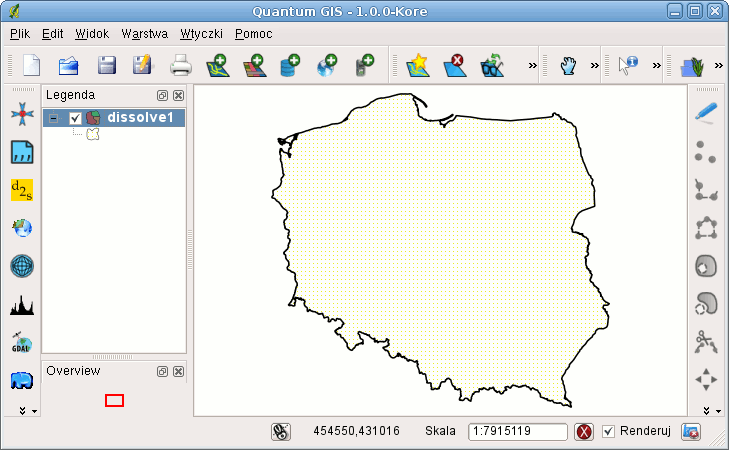The width and height of the screenshot is (729, 450).
Task: Open the Warstwa menu
Action: pyautogui.click(x=144, y=33)
